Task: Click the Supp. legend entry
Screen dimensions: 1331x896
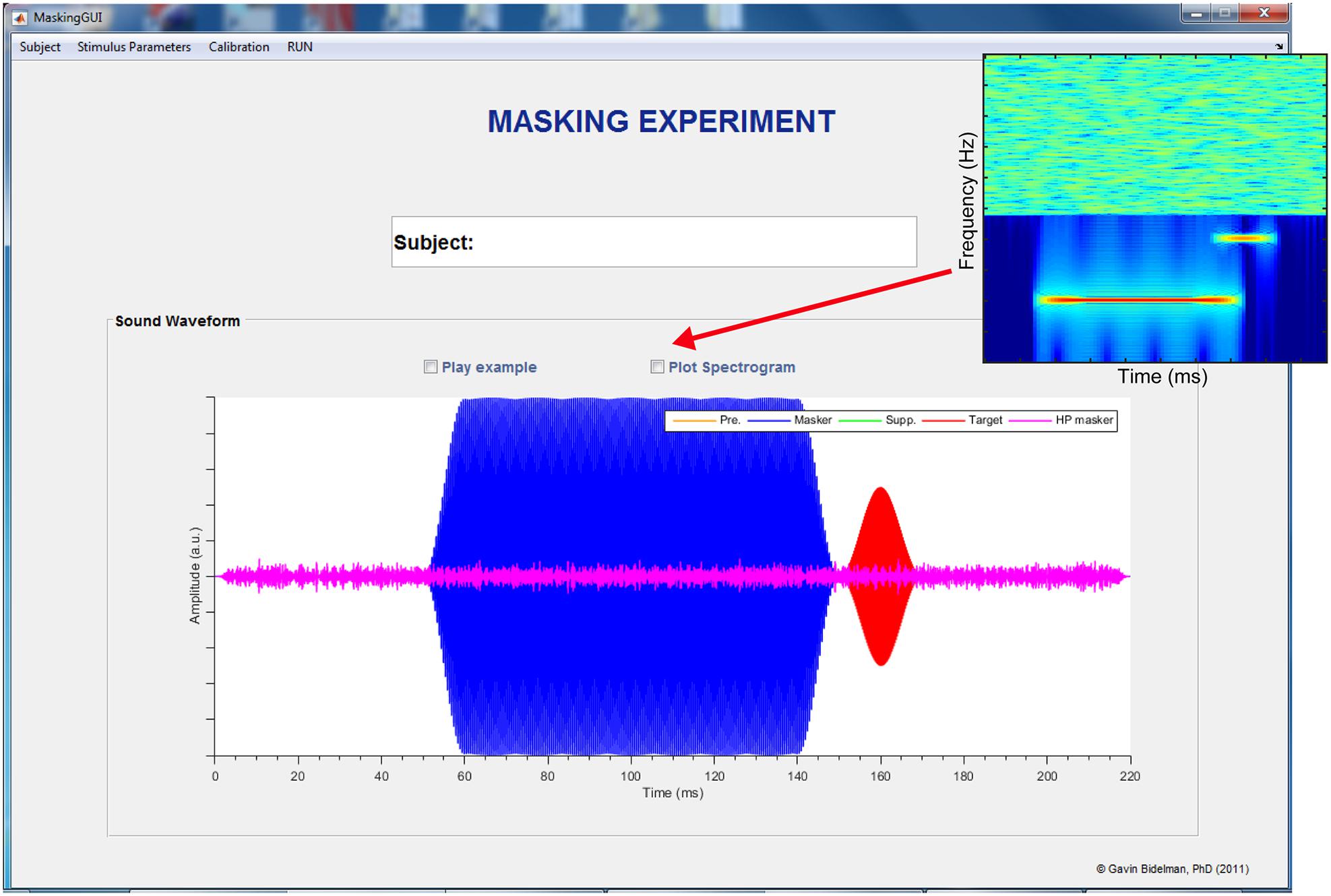Action: pyautogui.click(x=877, y=420)
